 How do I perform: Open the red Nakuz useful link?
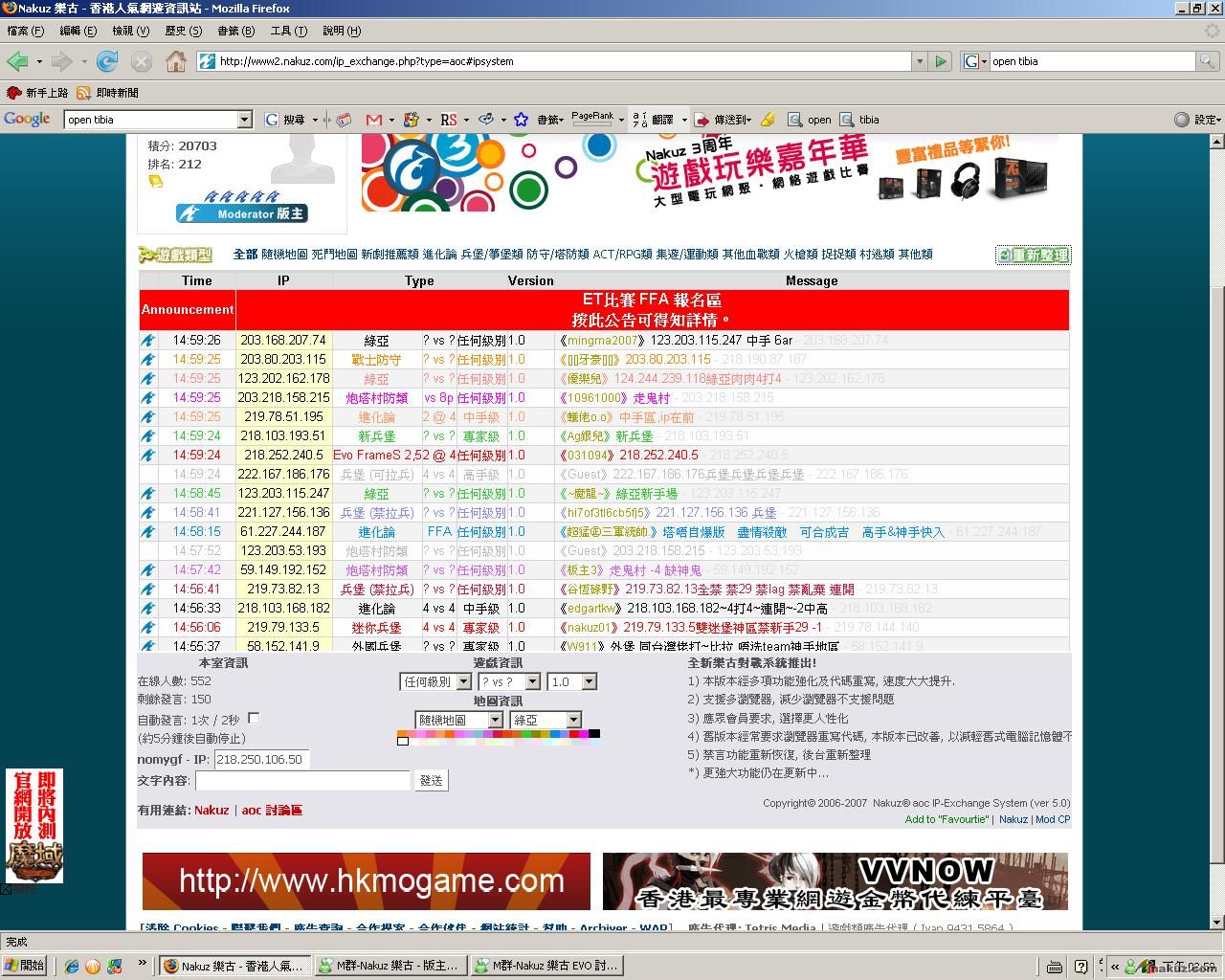[212, 810]
